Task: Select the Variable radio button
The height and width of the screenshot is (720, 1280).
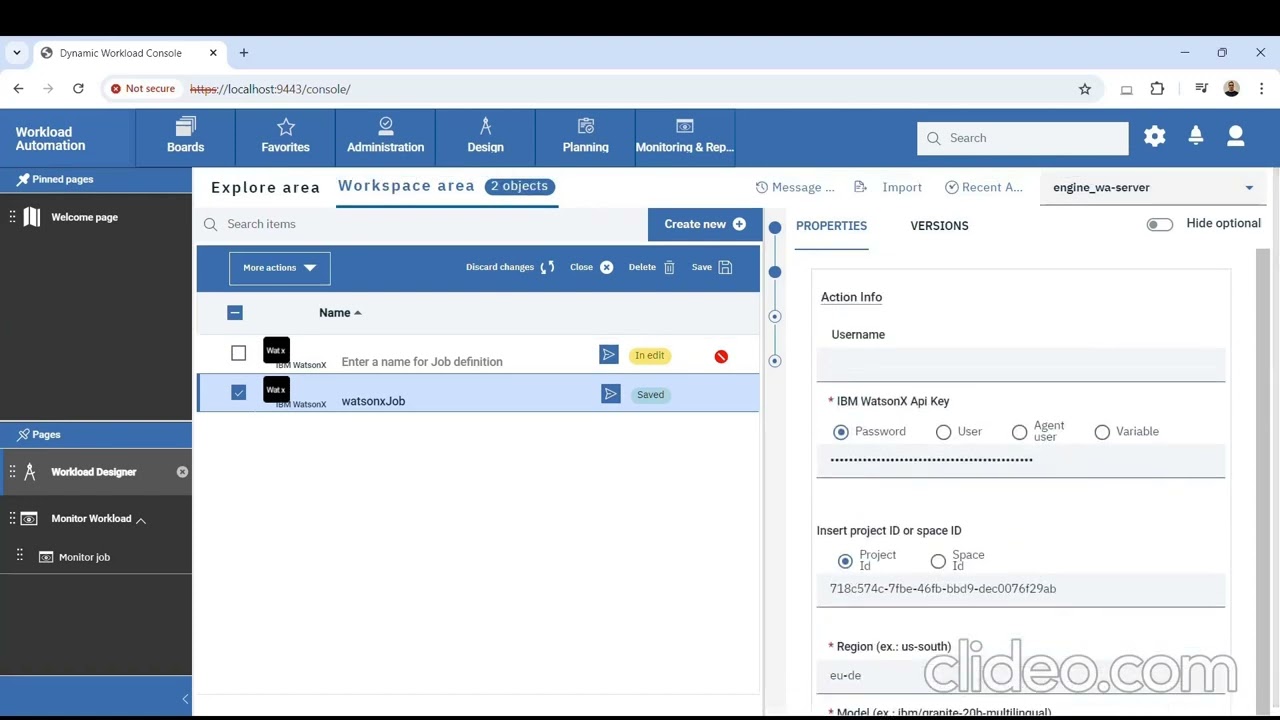Action: click(1102, 432)
